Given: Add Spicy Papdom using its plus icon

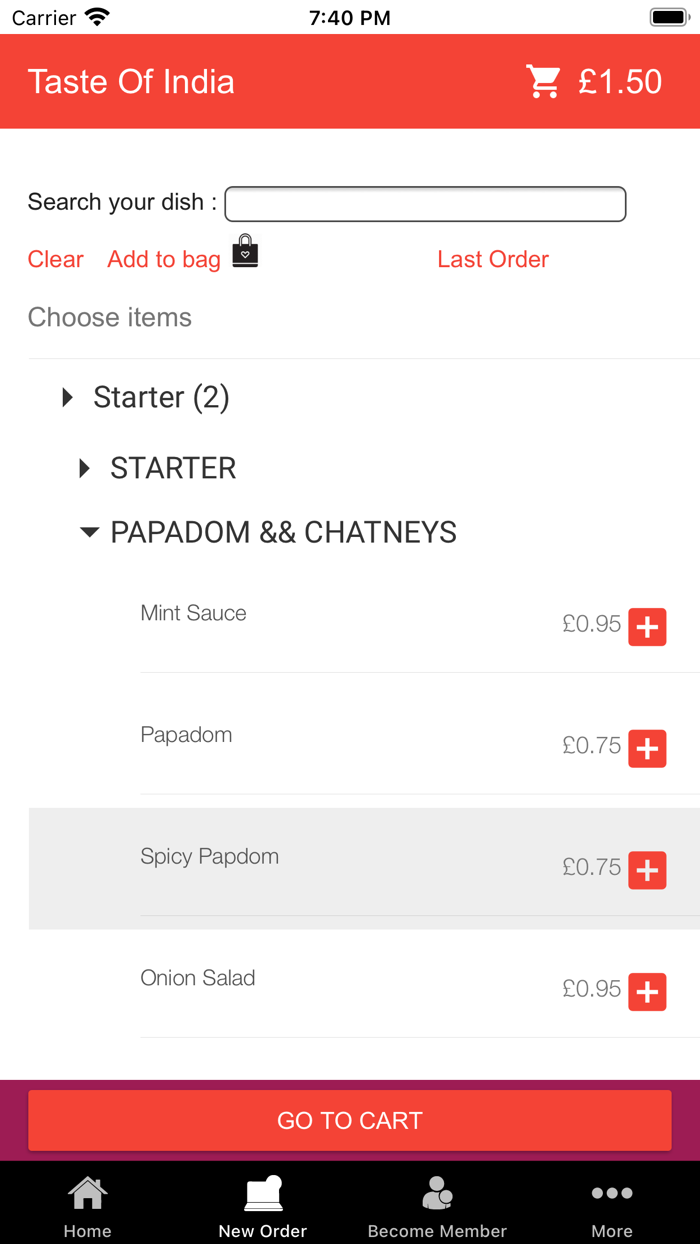Looking at the screenshot, I should click(x=648, y=870).
